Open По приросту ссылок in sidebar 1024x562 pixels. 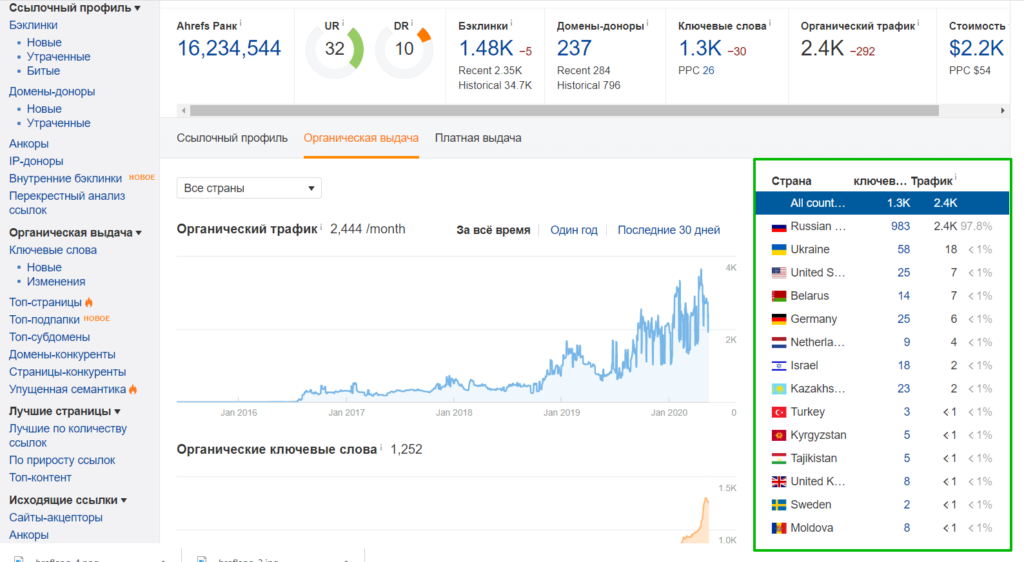click(x=62, y=460)
